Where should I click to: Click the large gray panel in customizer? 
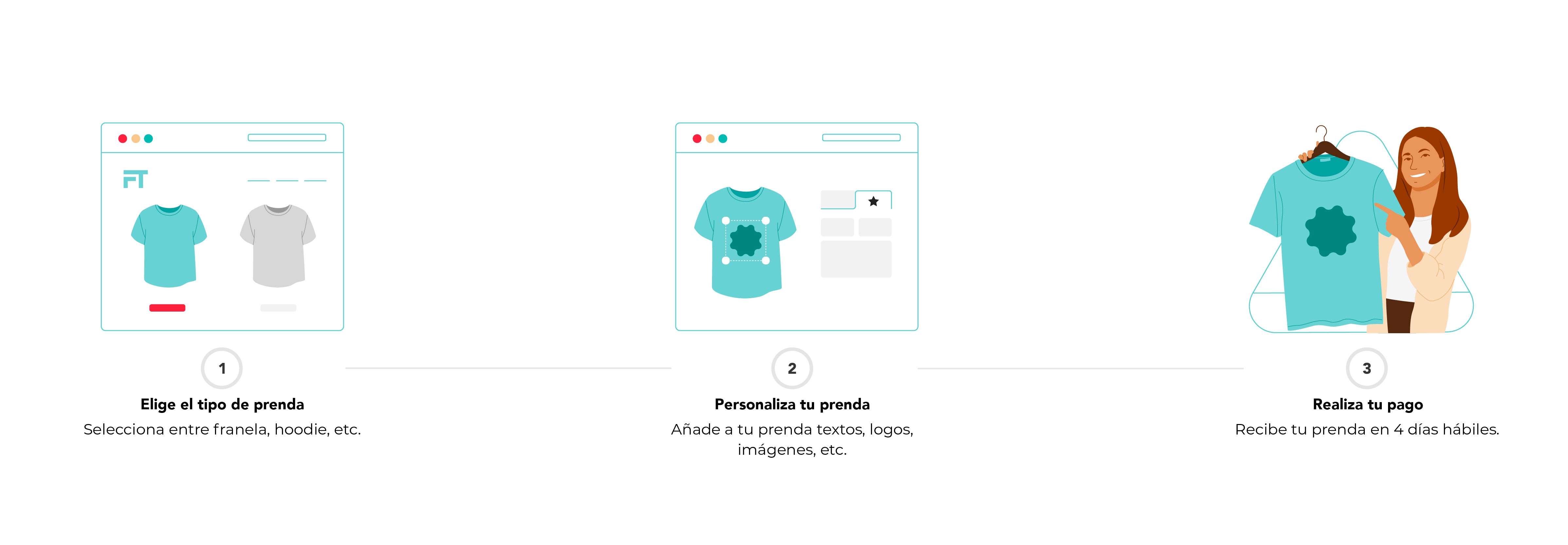coord(856,259)
